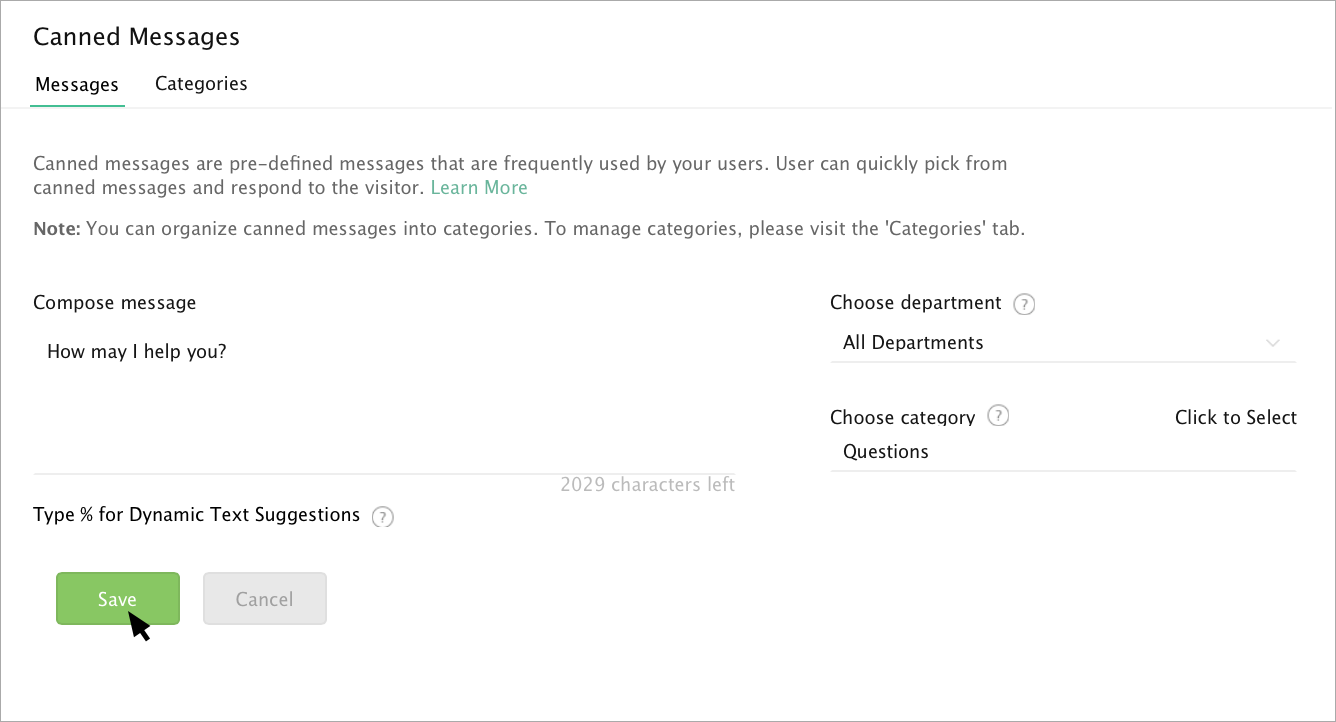1336x722 pixels.
Task: Show help for Dynamic Text Suggestions
Action: tap(382, 517)
